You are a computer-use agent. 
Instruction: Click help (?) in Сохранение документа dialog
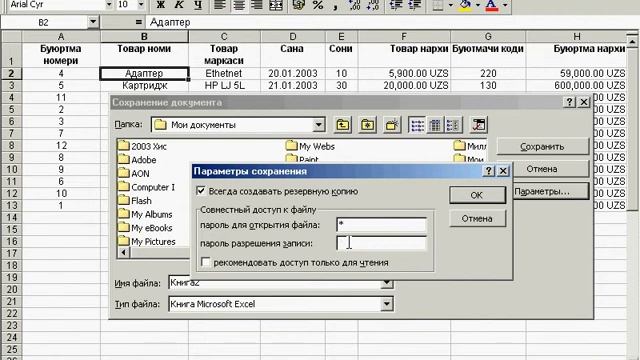pos(569,102)
